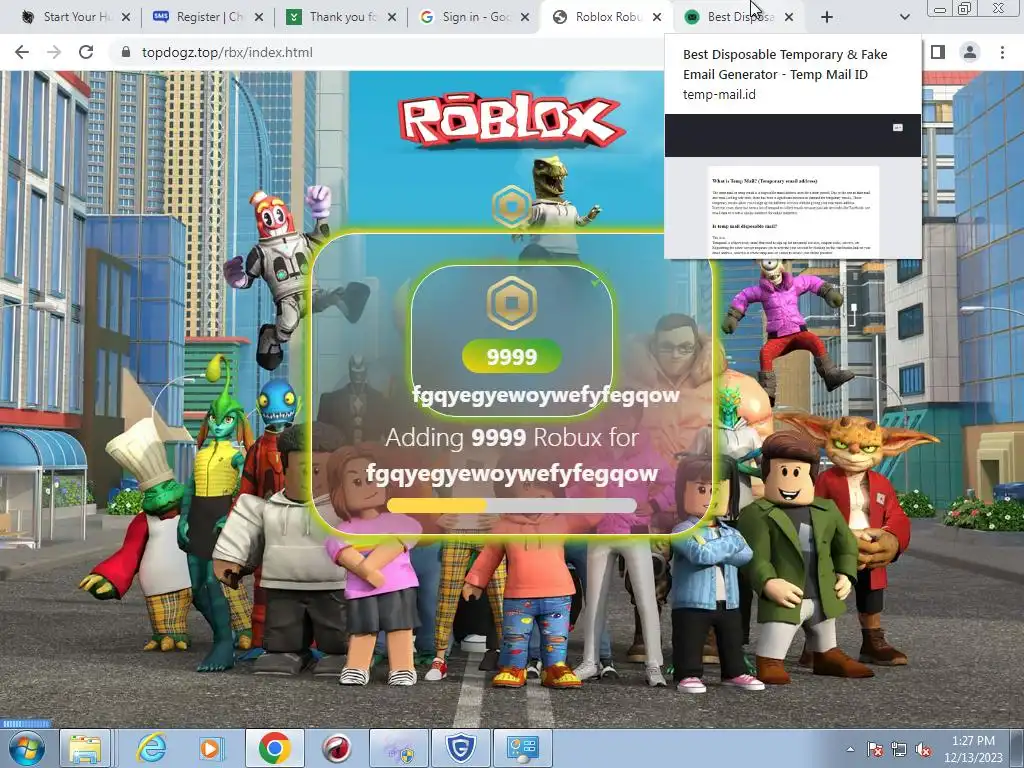Open the shield installer taskbar icon
This screenshot has width=1024, height=768.
tap(399, 748)
